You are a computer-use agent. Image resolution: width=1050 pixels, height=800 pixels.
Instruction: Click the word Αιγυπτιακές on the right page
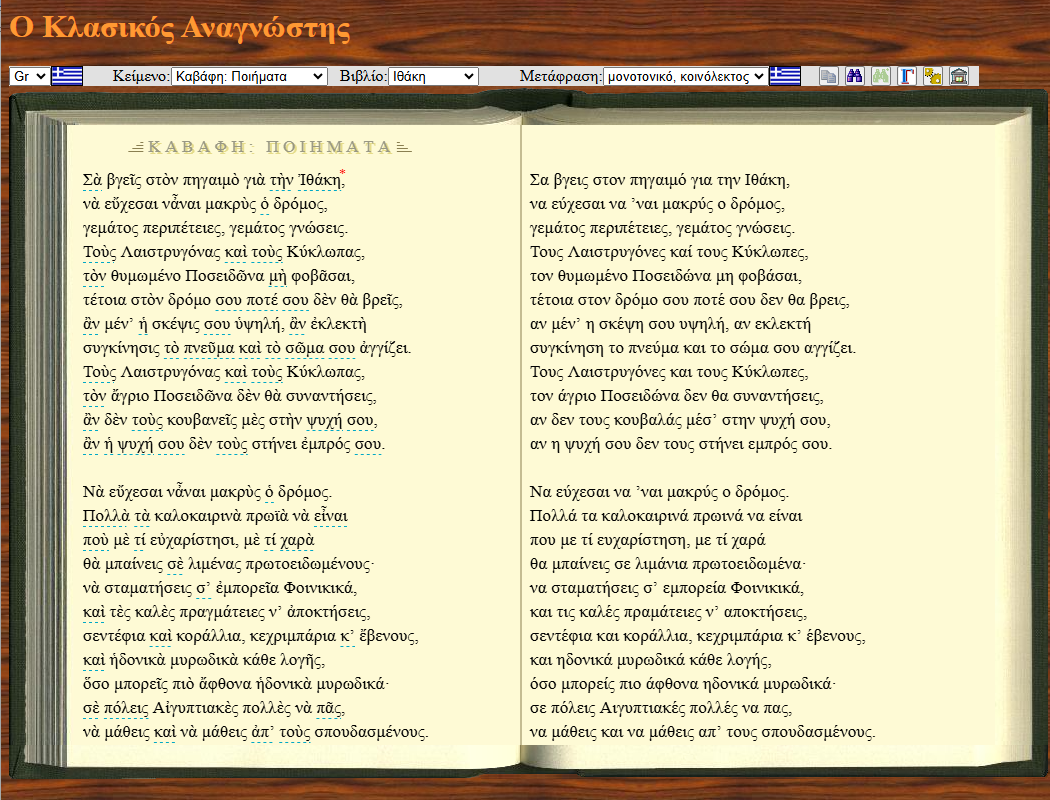[643, 709]
